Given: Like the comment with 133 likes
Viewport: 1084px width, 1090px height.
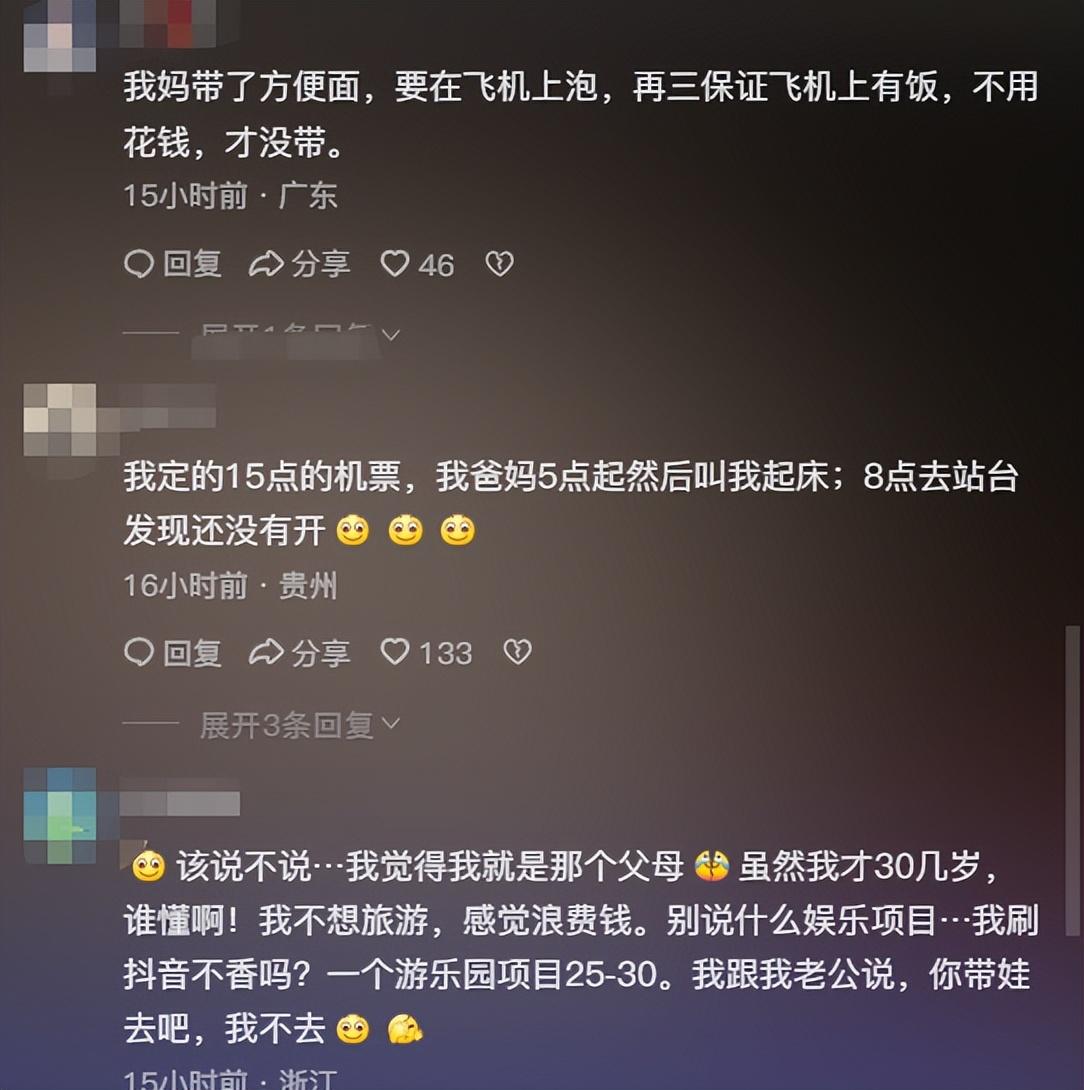Looking at the screenshot, I should click(395, 652).
